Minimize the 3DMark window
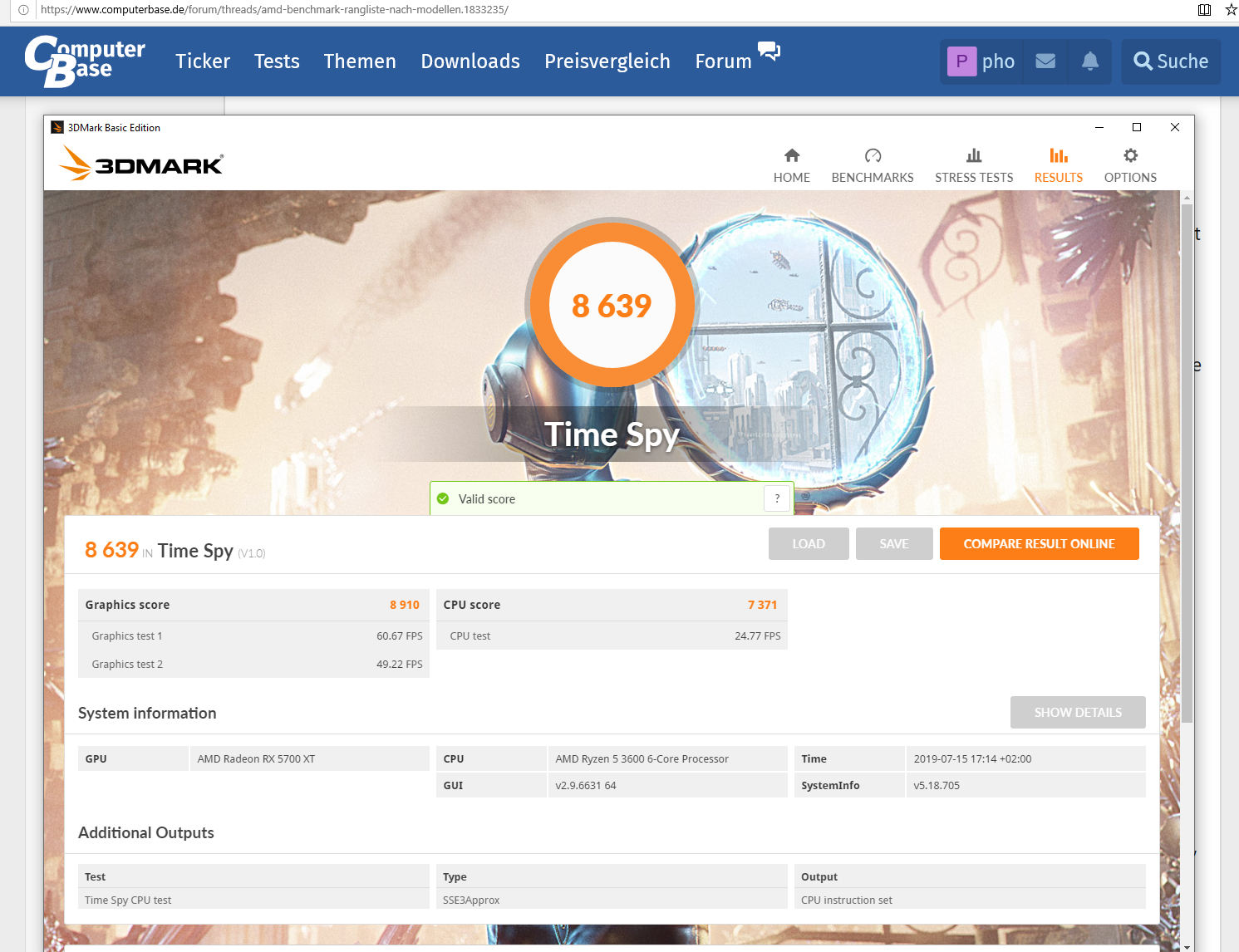 (1099, 127)
